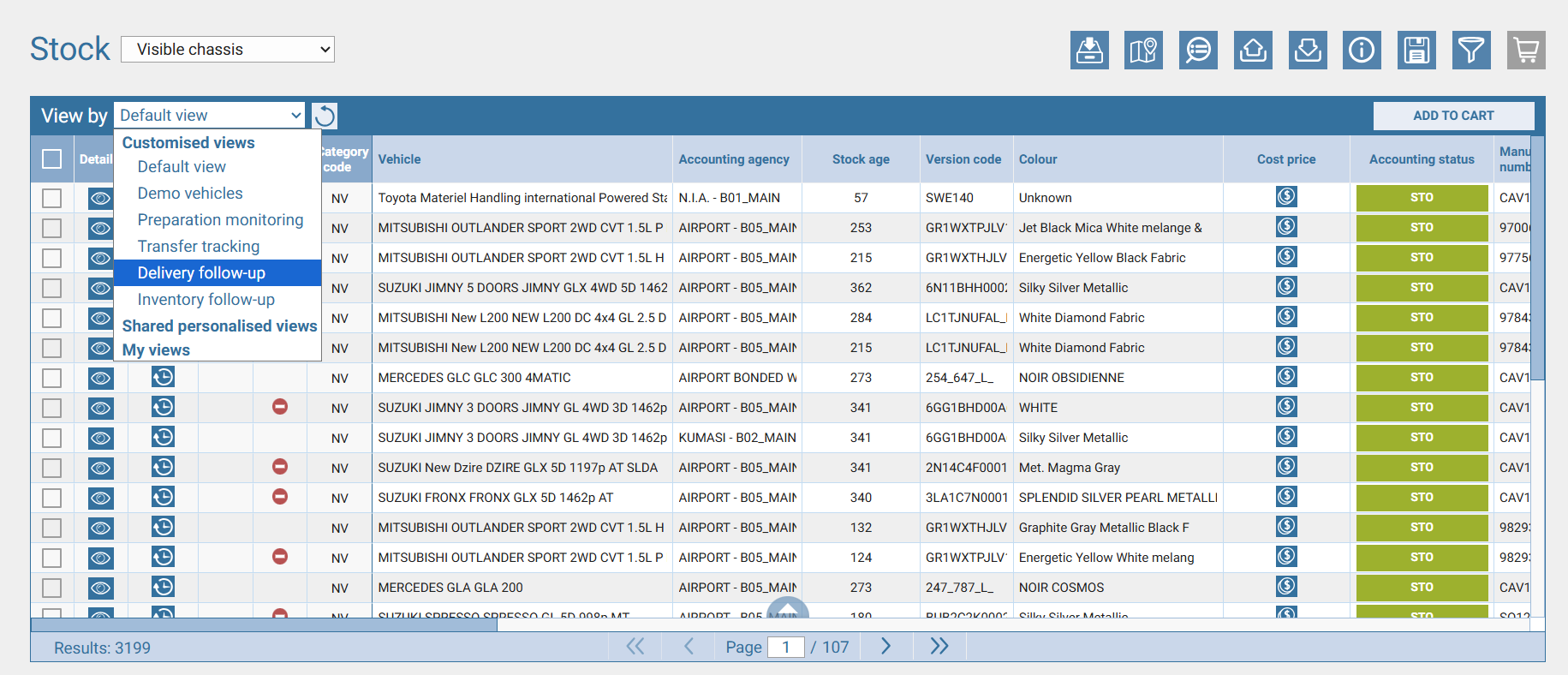1568x675 pixels.
Task: Sort by Stock age column header
Action: tap(861, 159)
